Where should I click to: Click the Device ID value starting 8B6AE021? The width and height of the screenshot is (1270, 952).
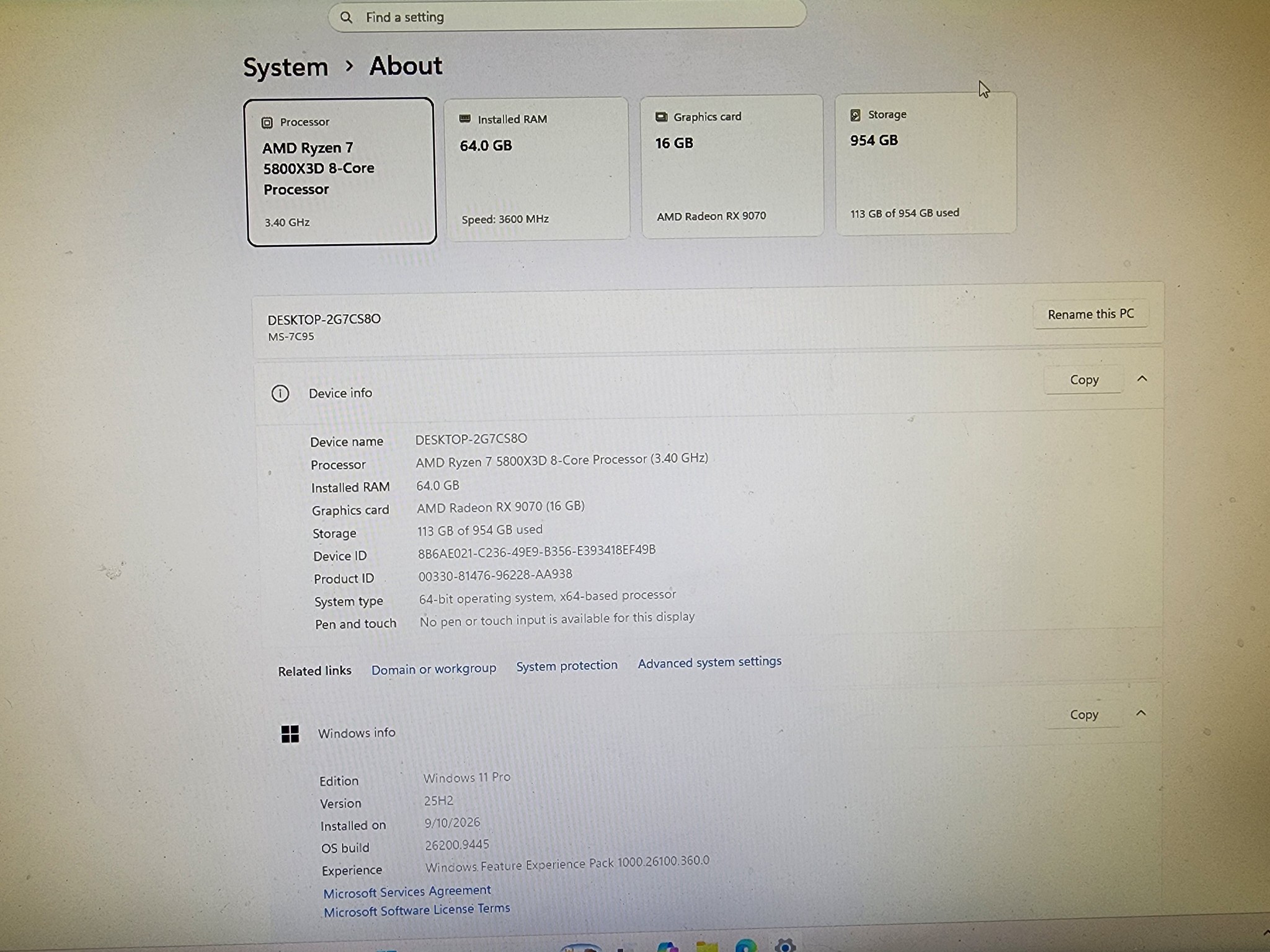(536, 551)
